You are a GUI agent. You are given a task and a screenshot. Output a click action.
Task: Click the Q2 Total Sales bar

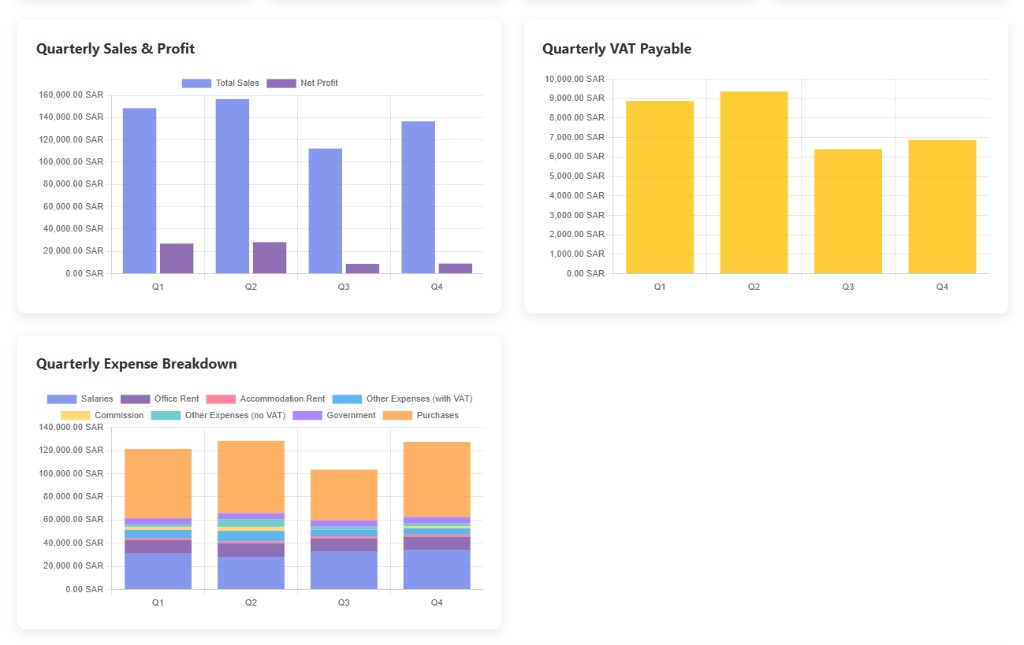[232, 186]
